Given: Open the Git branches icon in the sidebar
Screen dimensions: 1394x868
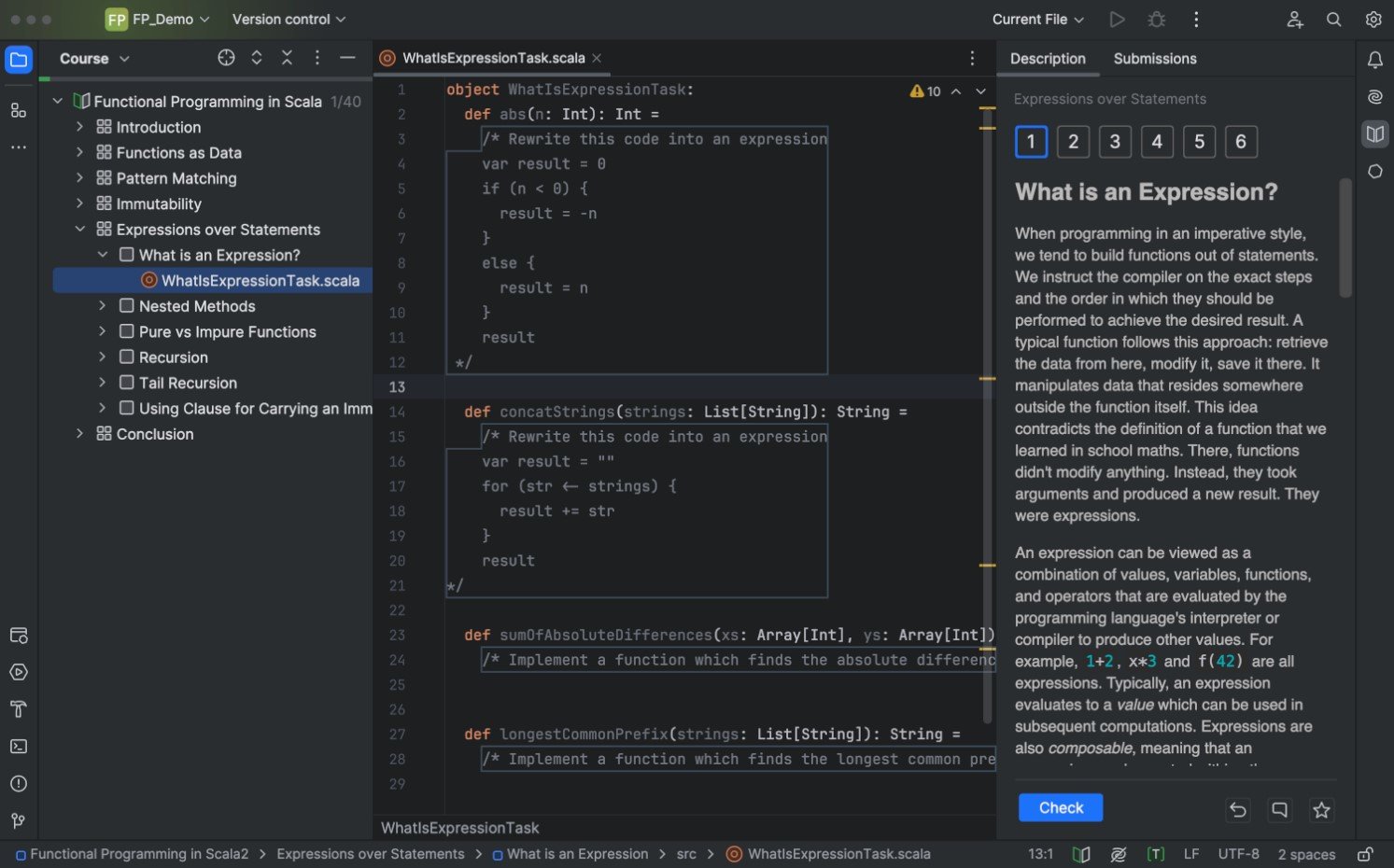Looking at the screenshot, I should point(18,820).
